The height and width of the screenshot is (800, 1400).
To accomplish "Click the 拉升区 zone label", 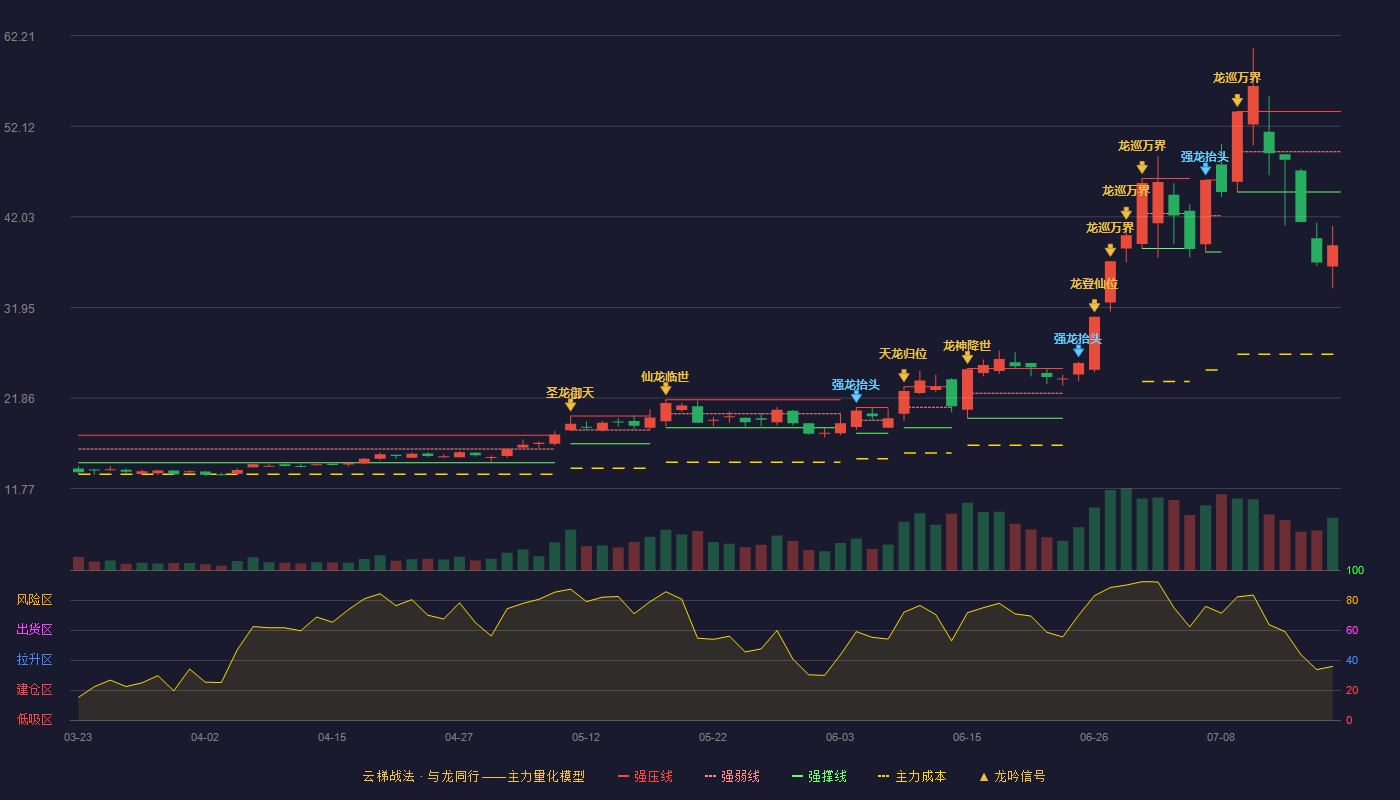I will [34, 660].
